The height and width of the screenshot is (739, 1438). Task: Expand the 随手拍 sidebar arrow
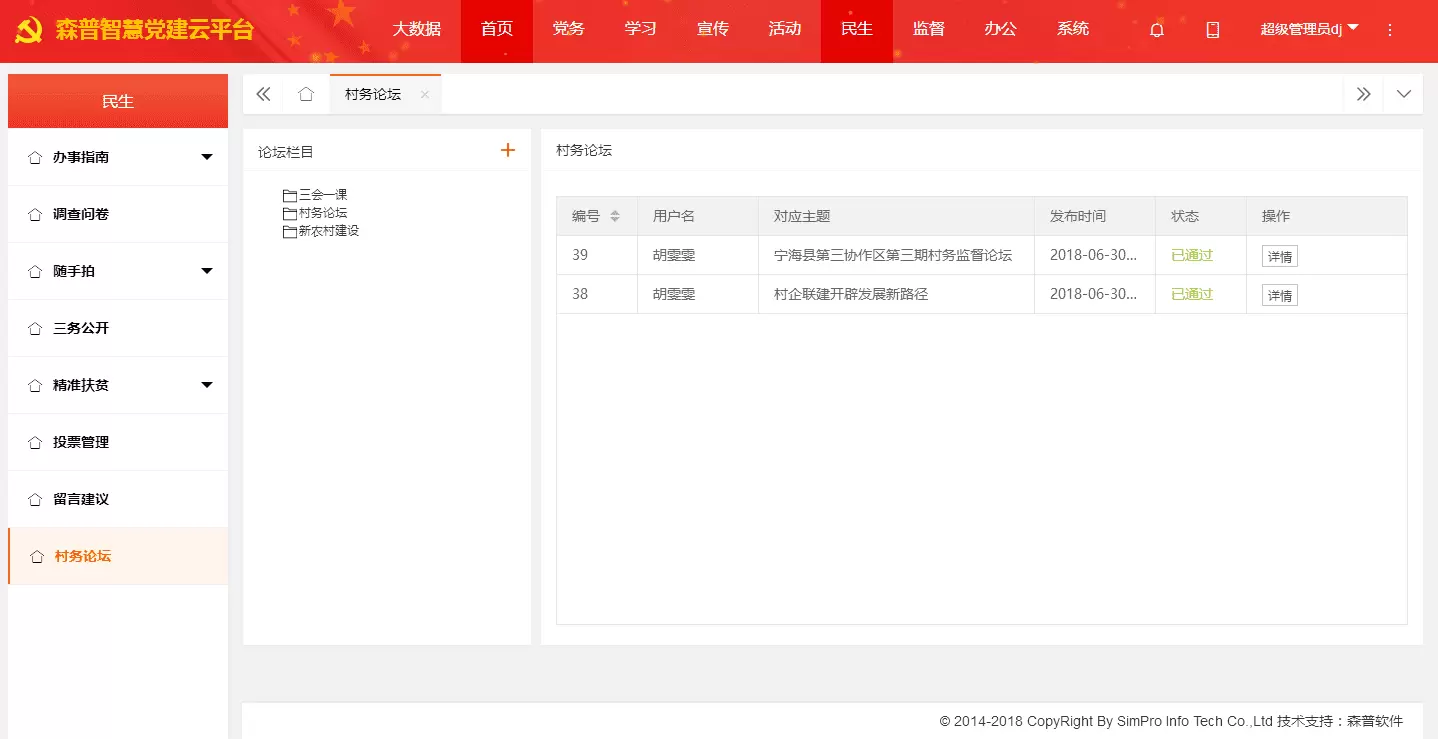pos(207,271)
